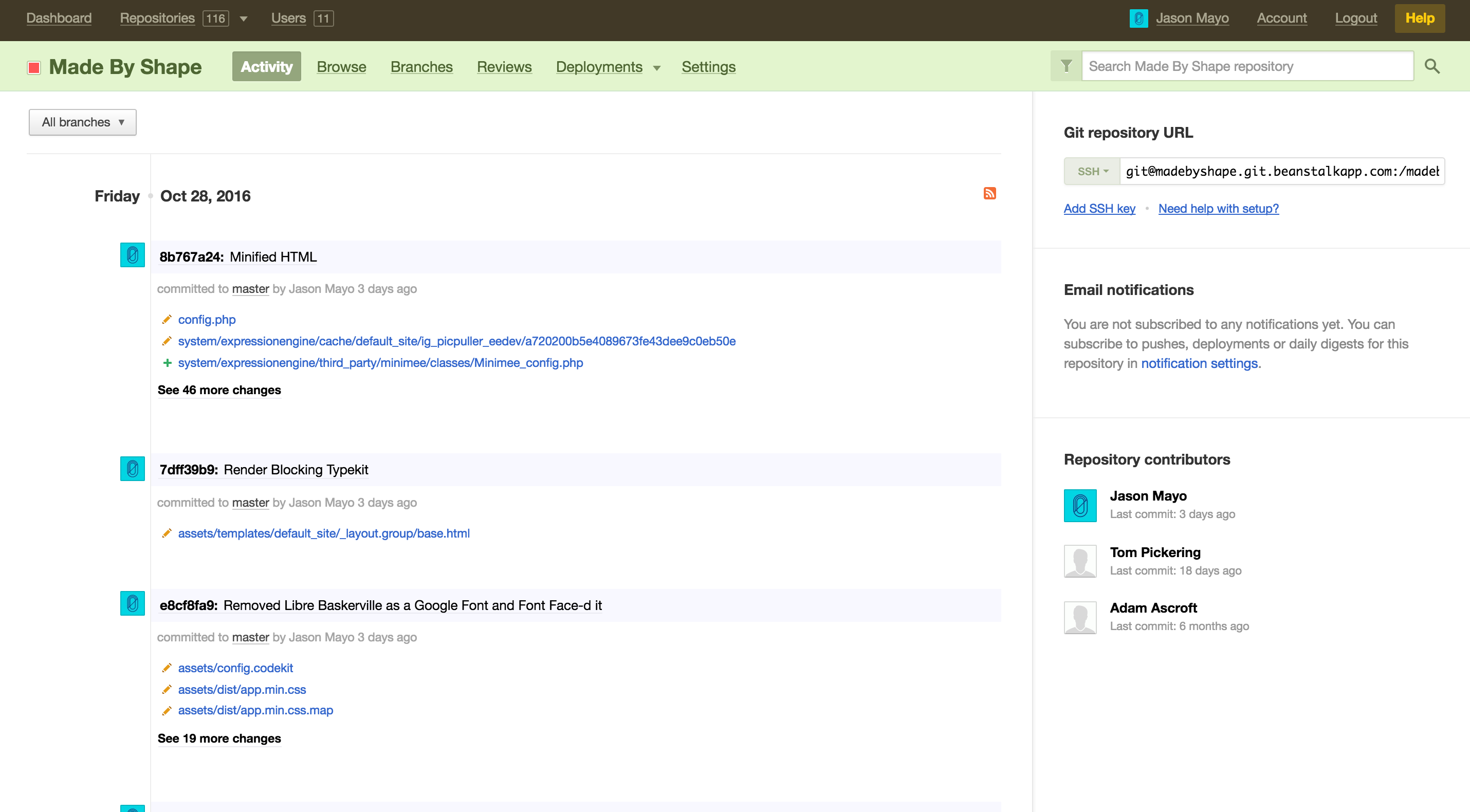Click Tom Pickering contributor name
This screenshot has height=812, width=1470.
pos(1155,552)
